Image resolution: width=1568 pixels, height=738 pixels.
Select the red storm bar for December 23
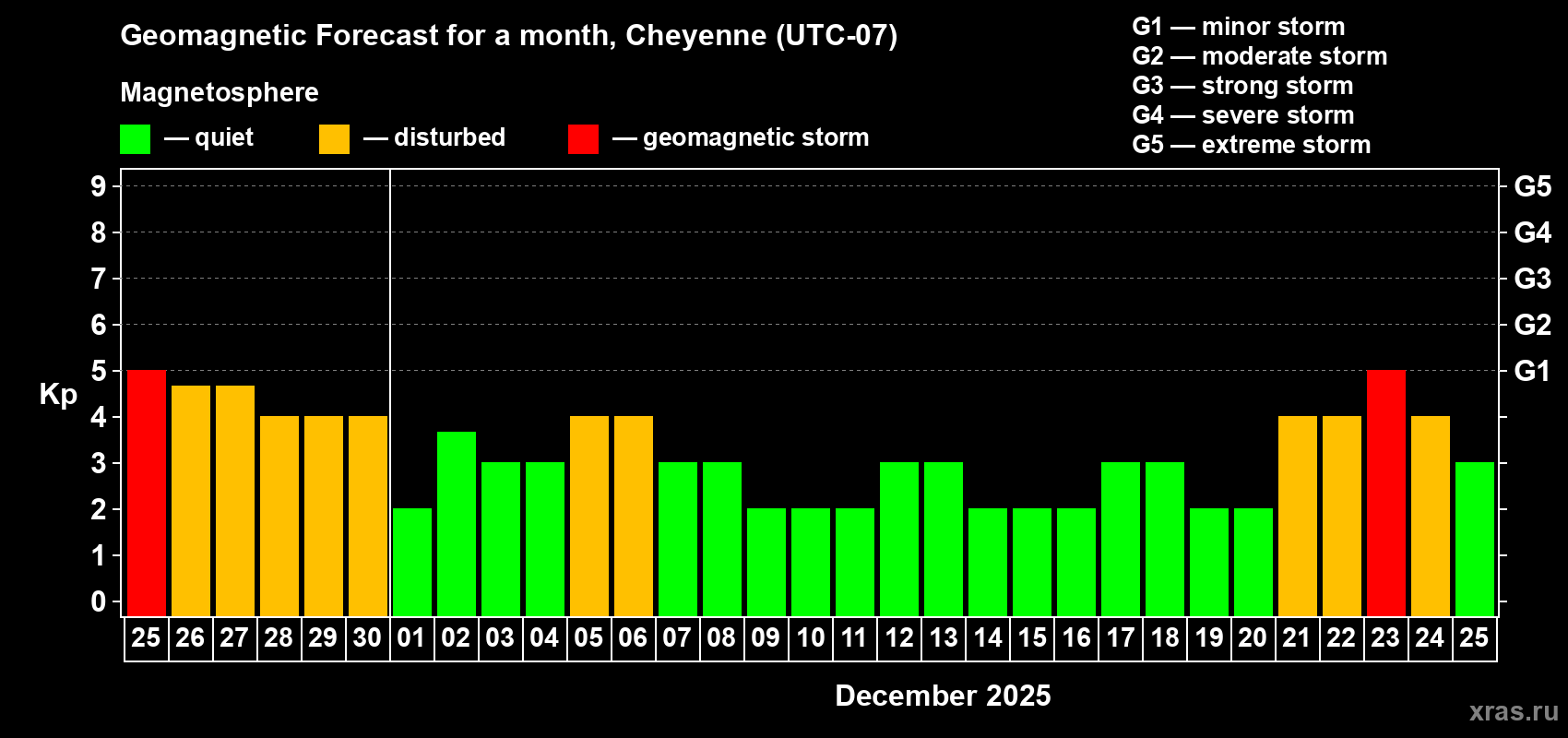(x=1386, y=493)
